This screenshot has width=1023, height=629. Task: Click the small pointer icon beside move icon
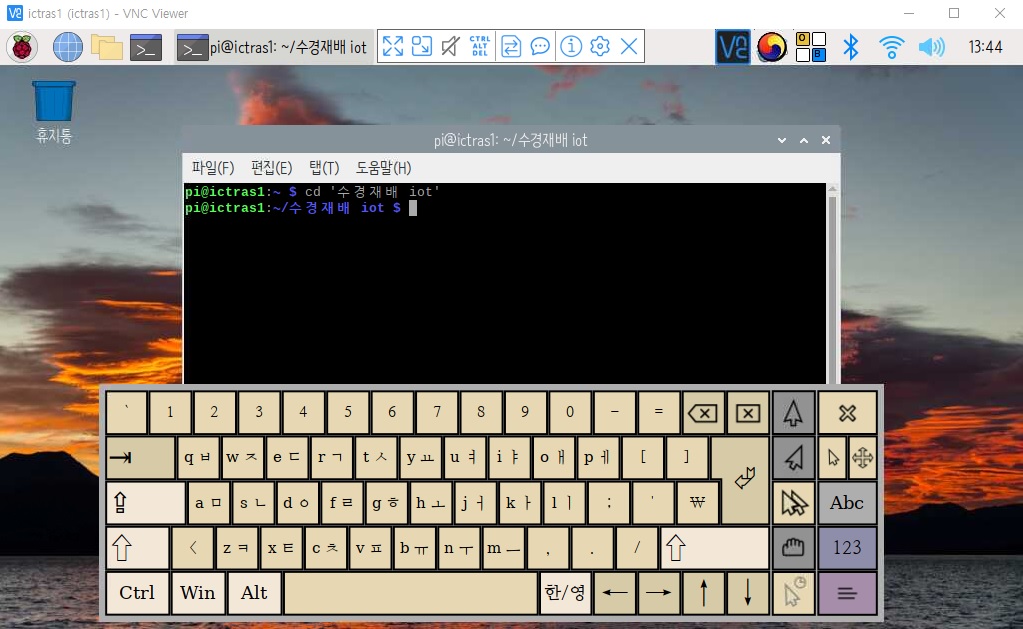click(832, 457)
